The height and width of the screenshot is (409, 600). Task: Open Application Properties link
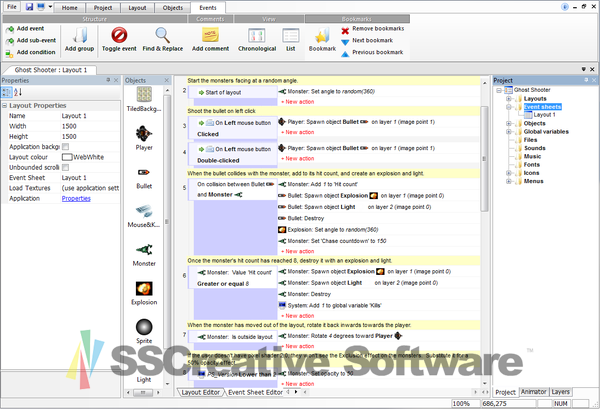[76, 199]
